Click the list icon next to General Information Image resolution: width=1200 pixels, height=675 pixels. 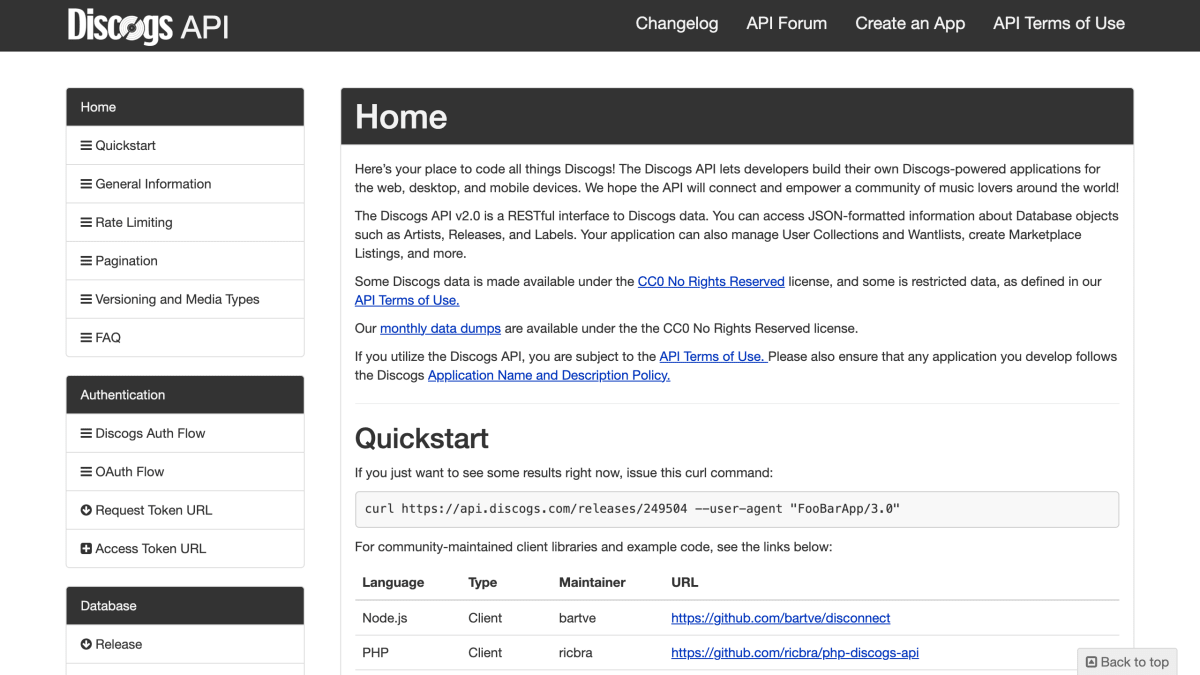pos(86,184)
